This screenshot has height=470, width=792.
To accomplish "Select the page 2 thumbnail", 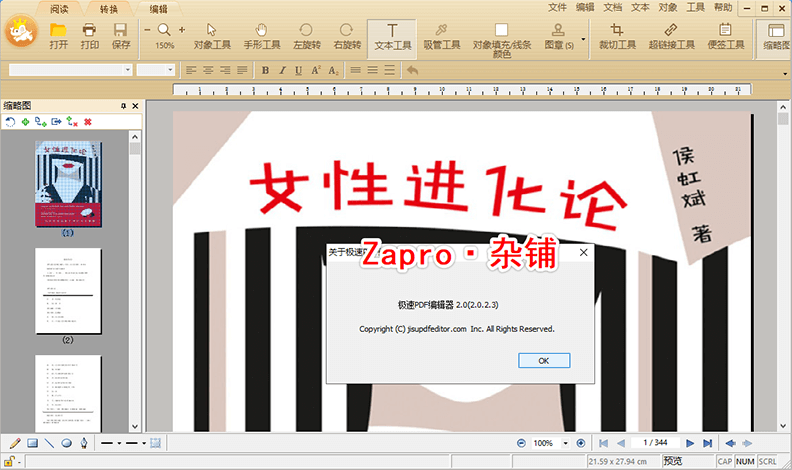I will (68, 291).
